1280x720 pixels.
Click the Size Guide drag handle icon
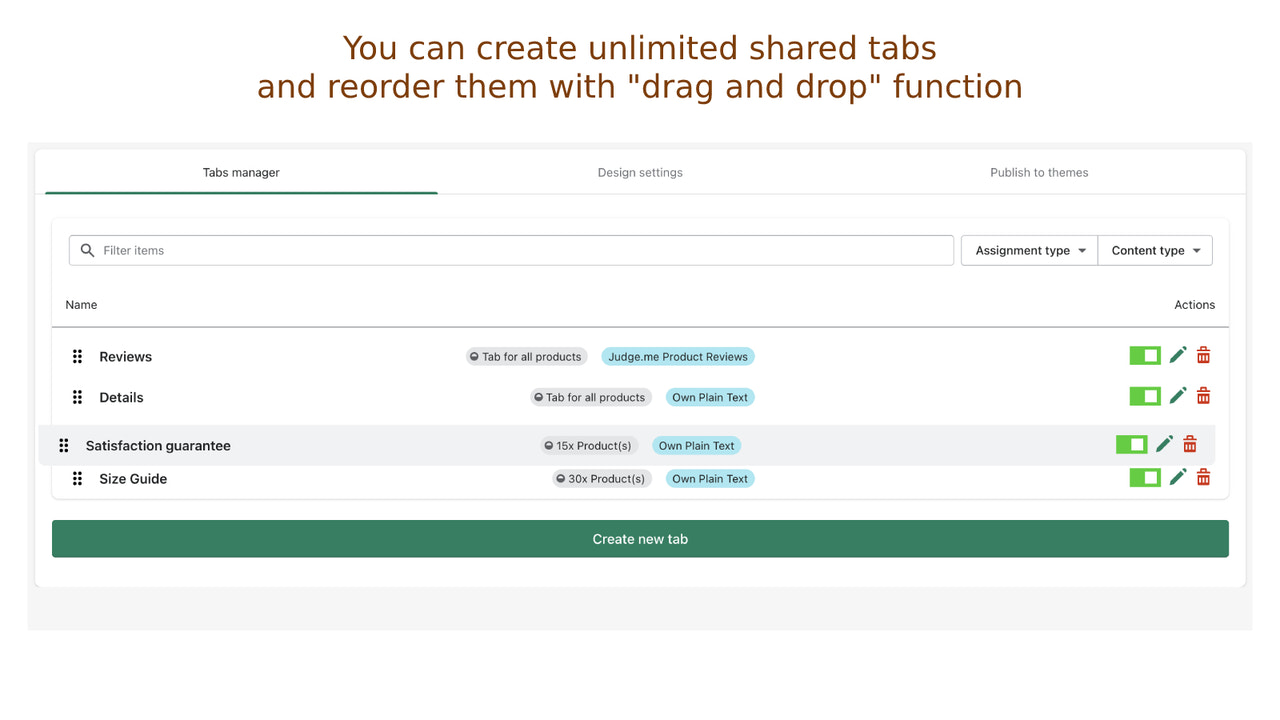77,478
